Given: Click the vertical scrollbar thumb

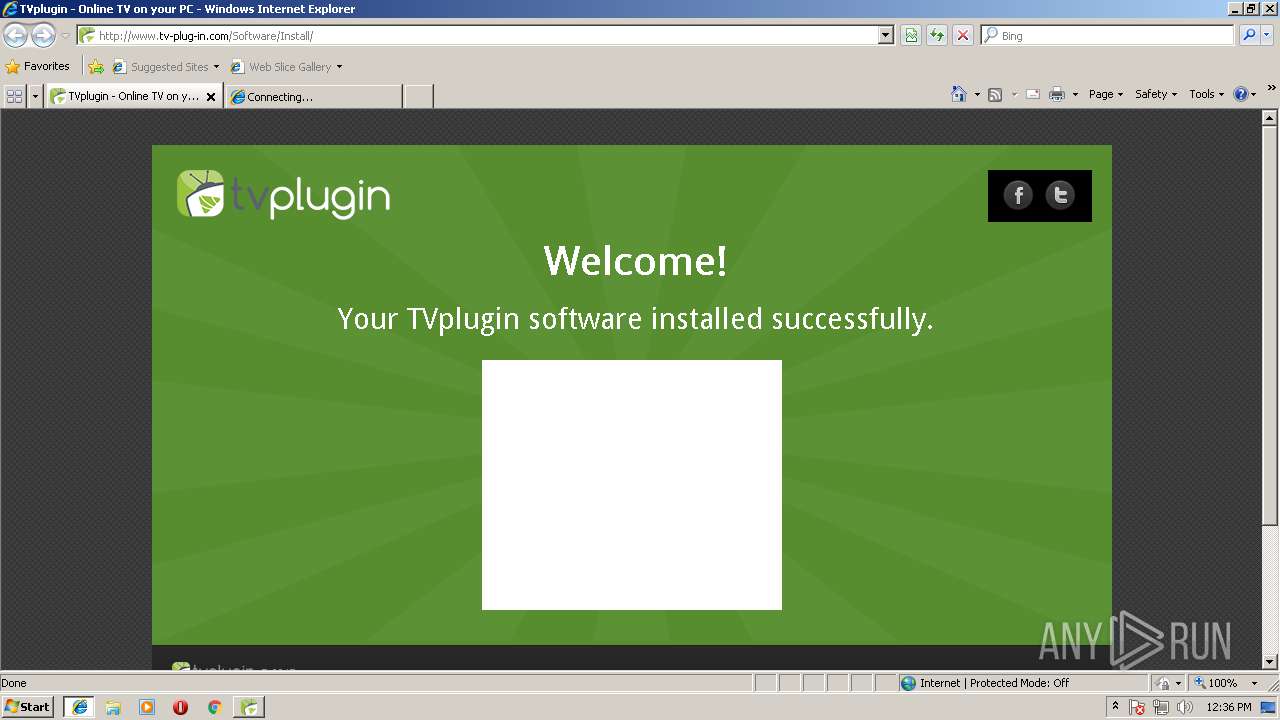Looking at the screenshot, I should [1270, 325].
